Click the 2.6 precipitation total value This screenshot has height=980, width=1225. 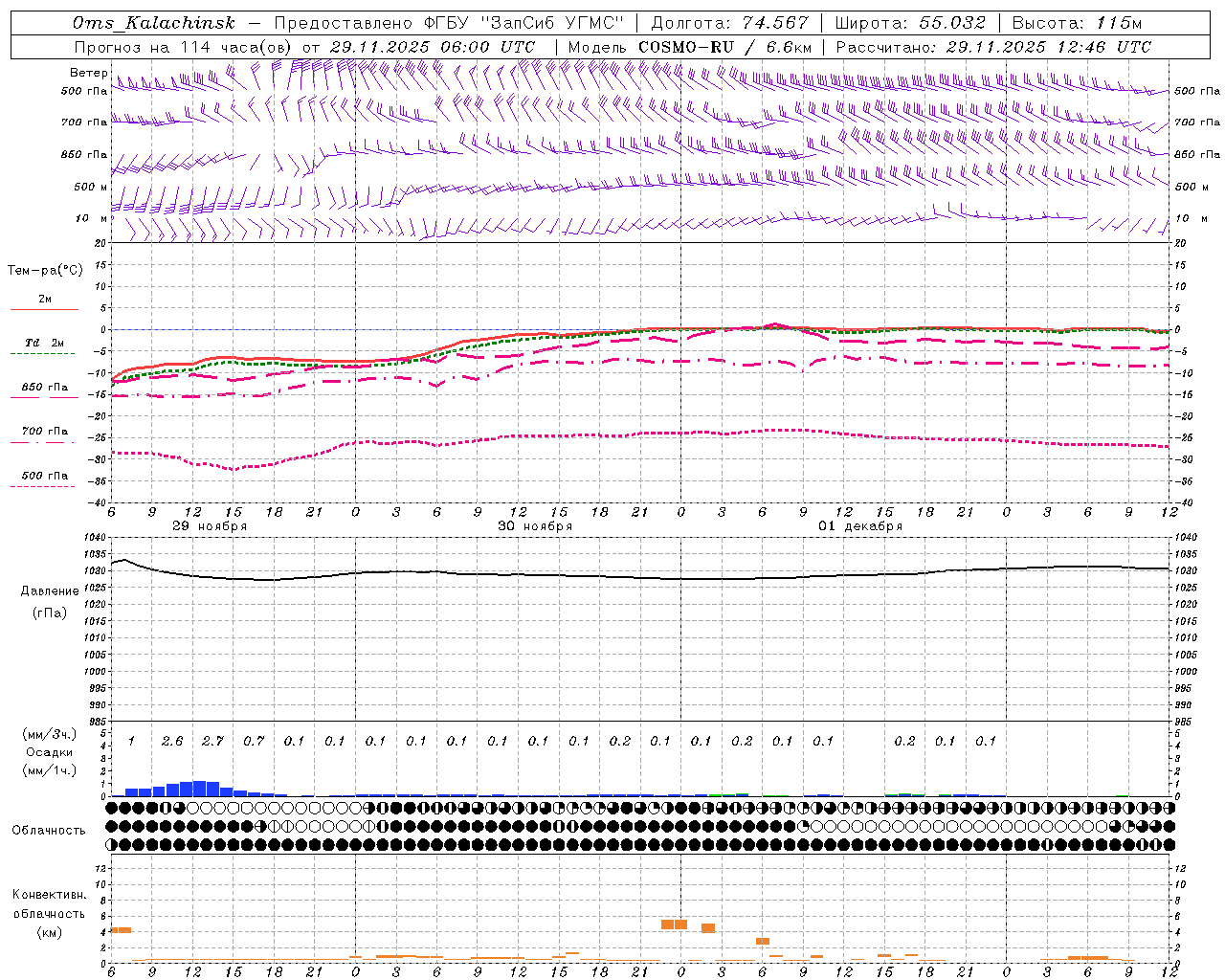(172, 741)
